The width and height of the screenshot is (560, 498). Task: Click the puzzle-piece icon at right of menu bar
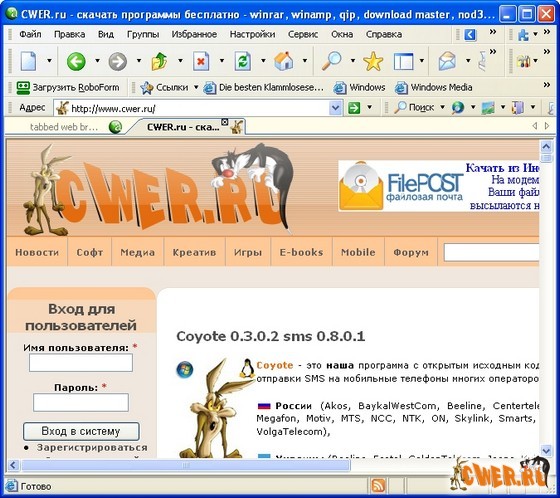click(523, 35)
